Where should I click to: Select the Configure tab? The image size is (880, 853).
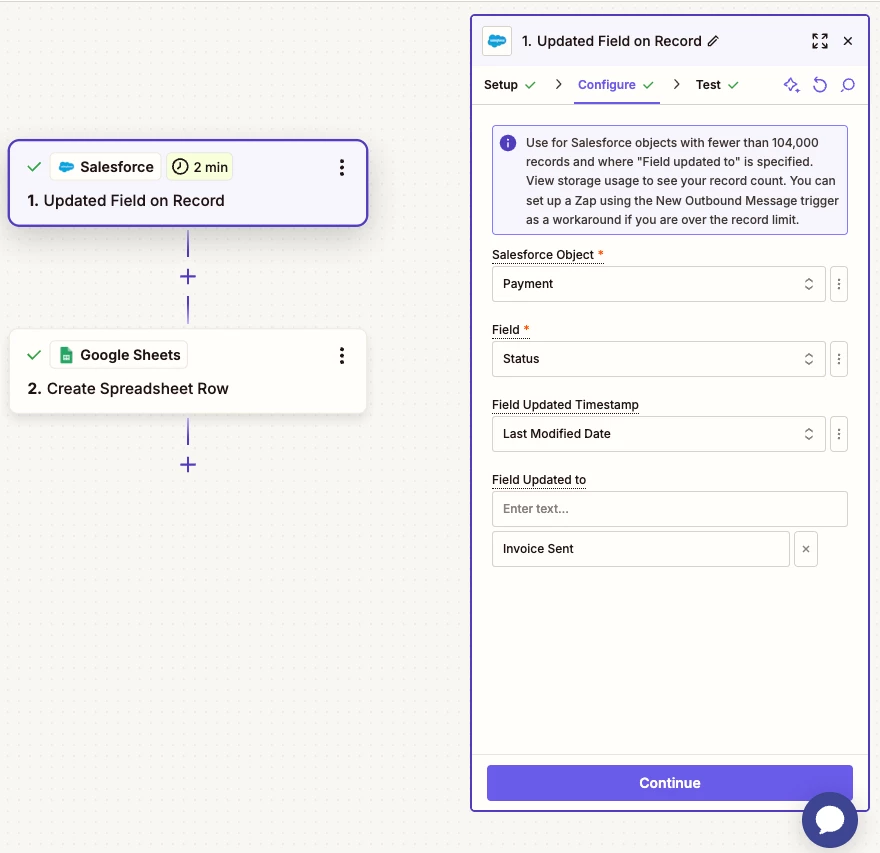coord(616,85)
